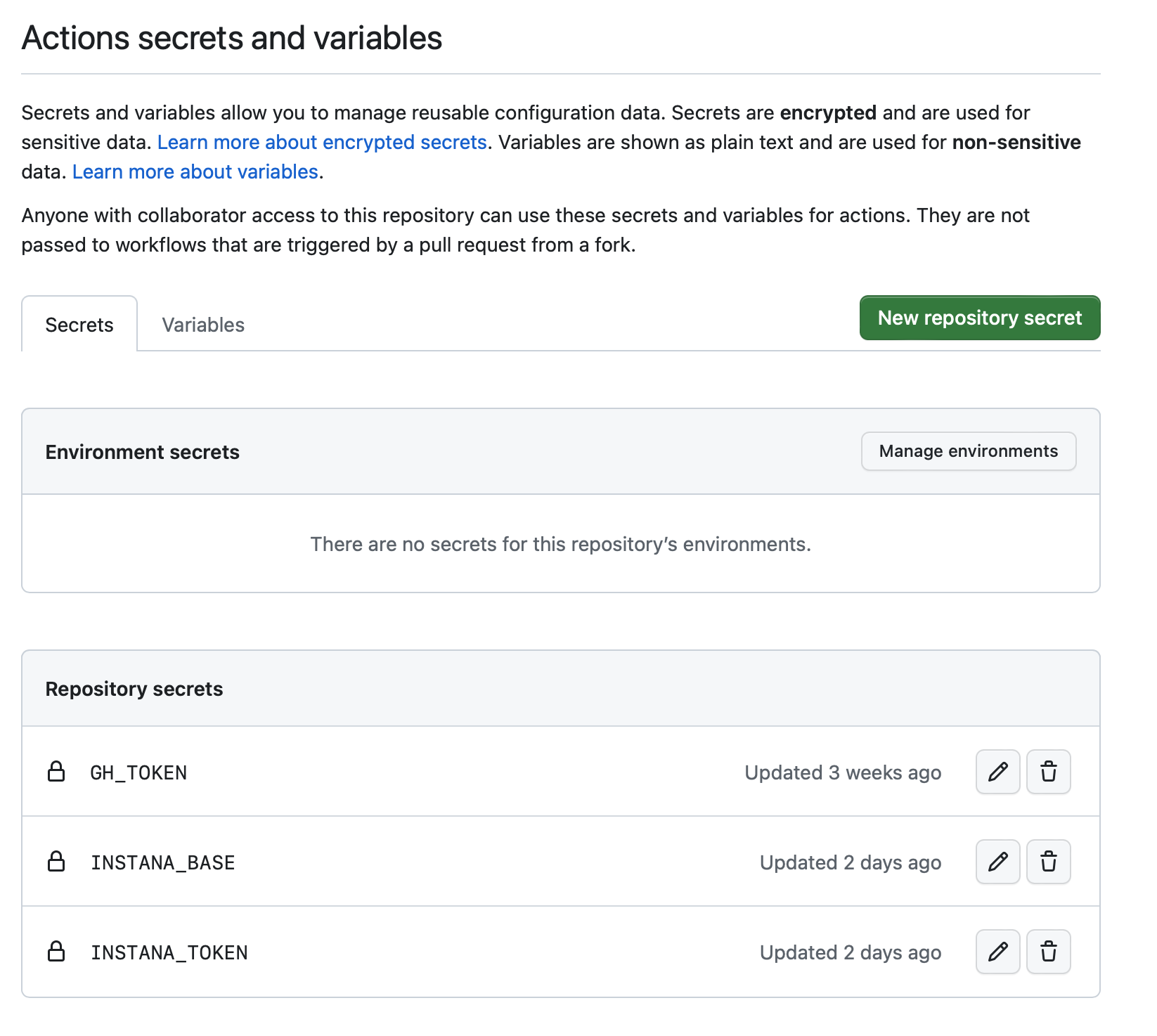
Task: Switch to the Variables tab
Action: [x=203, y=325]
